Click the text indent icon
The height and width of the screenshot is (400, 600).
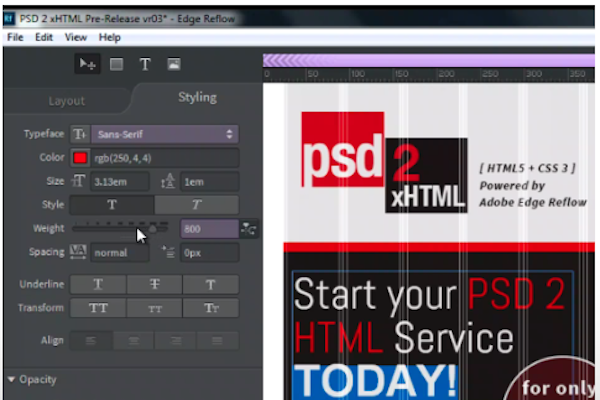click(168, 252)
